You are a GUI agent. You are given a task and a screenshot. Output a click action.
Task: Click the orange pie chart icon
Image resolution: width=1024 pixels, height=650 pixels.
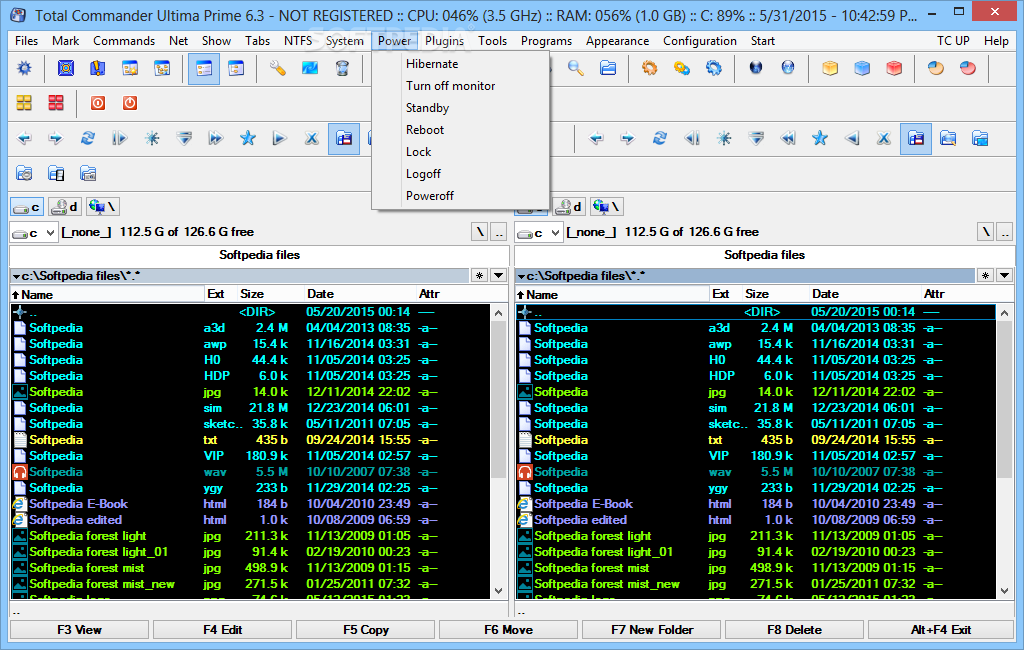click(x=936, y=68)
